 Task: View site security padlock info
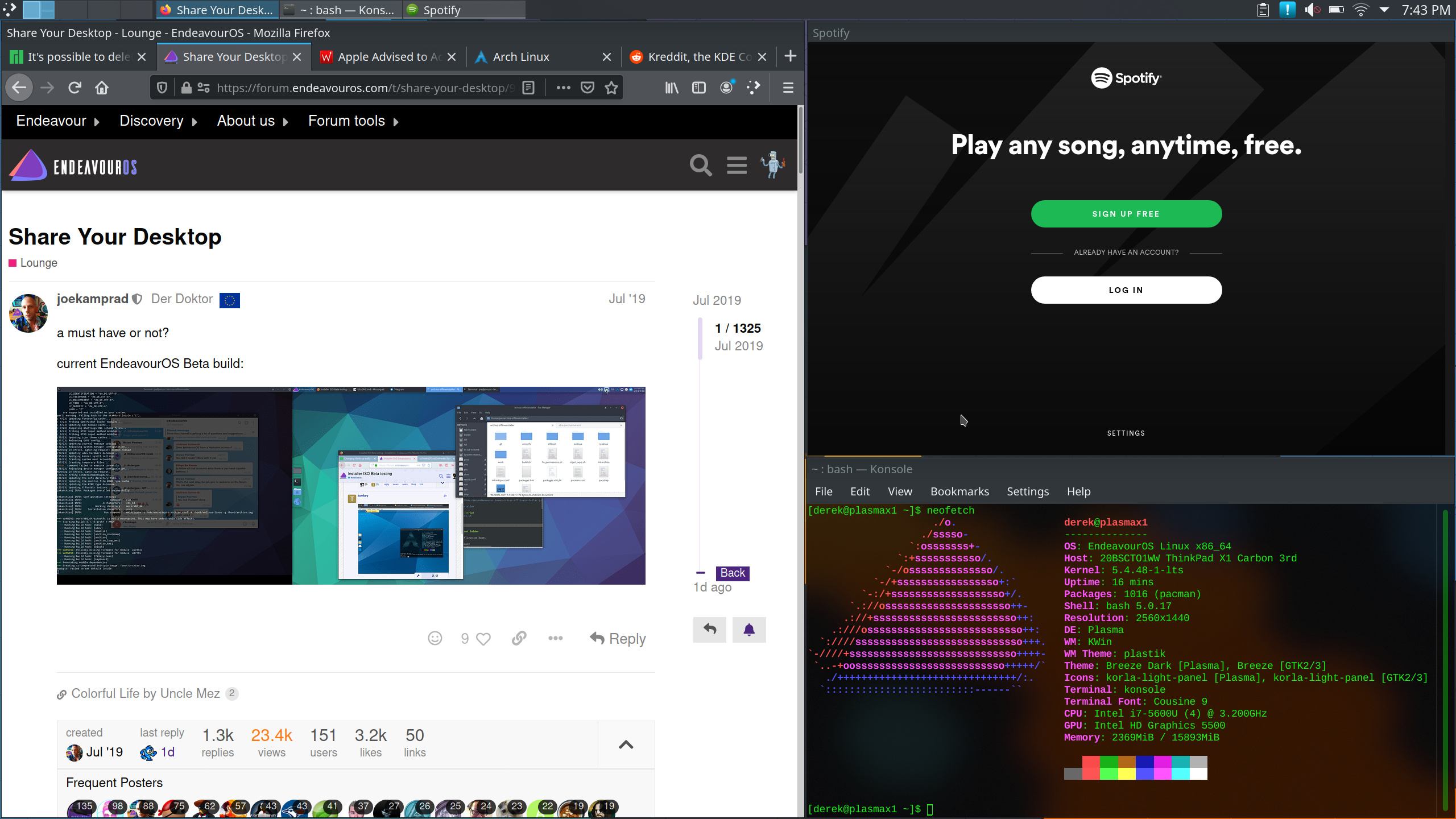[x=186, y=88]
